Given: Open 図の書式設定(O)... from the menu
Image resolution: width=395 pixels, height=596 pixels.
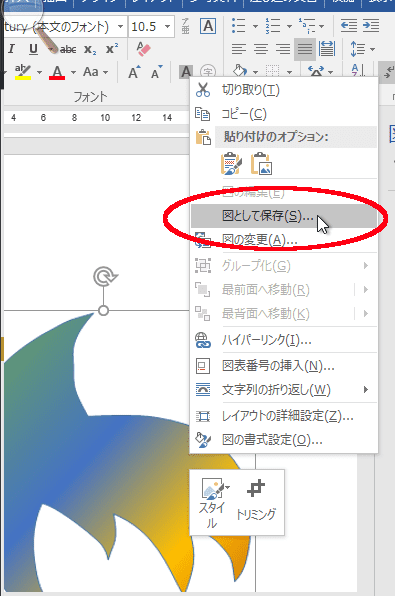Looking at the screenshot, I should tap(284, 440).
